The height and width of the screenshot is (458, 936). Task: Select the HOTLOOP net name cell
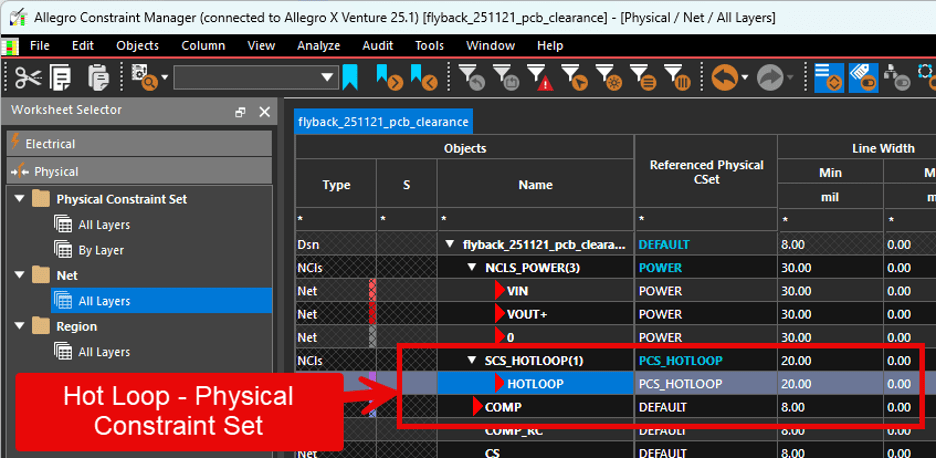(535, 383)
